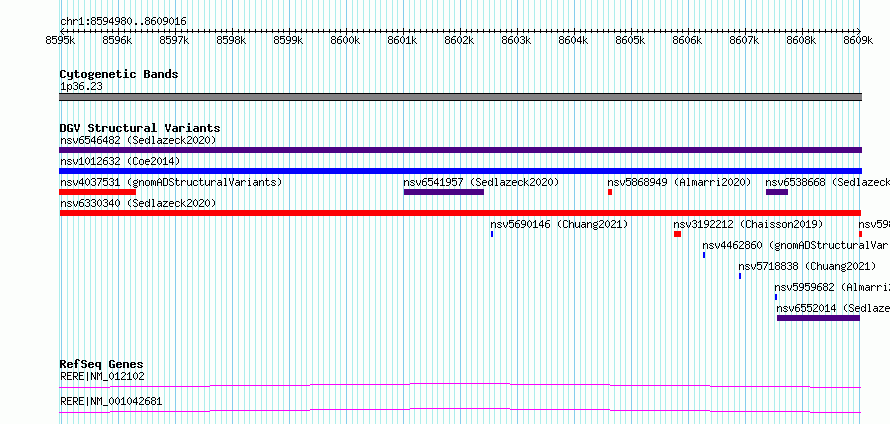Click the nsv5868949 small red marker

tap(610, 192)
